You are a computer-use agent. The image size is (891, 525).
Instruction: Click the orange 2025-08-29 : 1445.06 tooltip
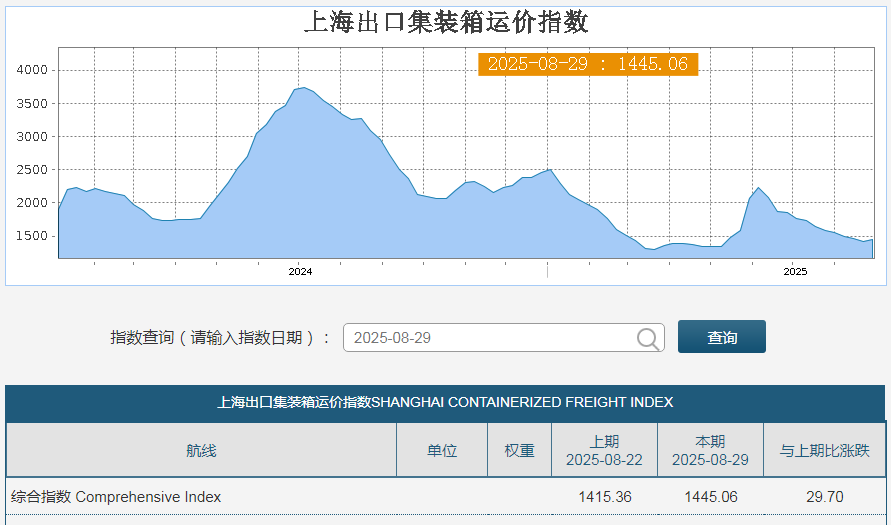coord(588,64)
